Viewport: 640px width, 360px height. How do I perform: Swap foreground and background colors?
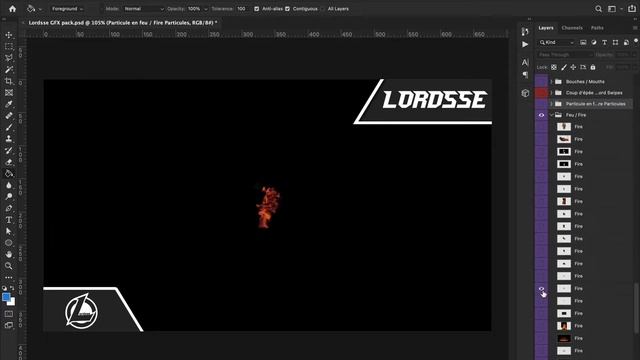(x=12, y=288)
